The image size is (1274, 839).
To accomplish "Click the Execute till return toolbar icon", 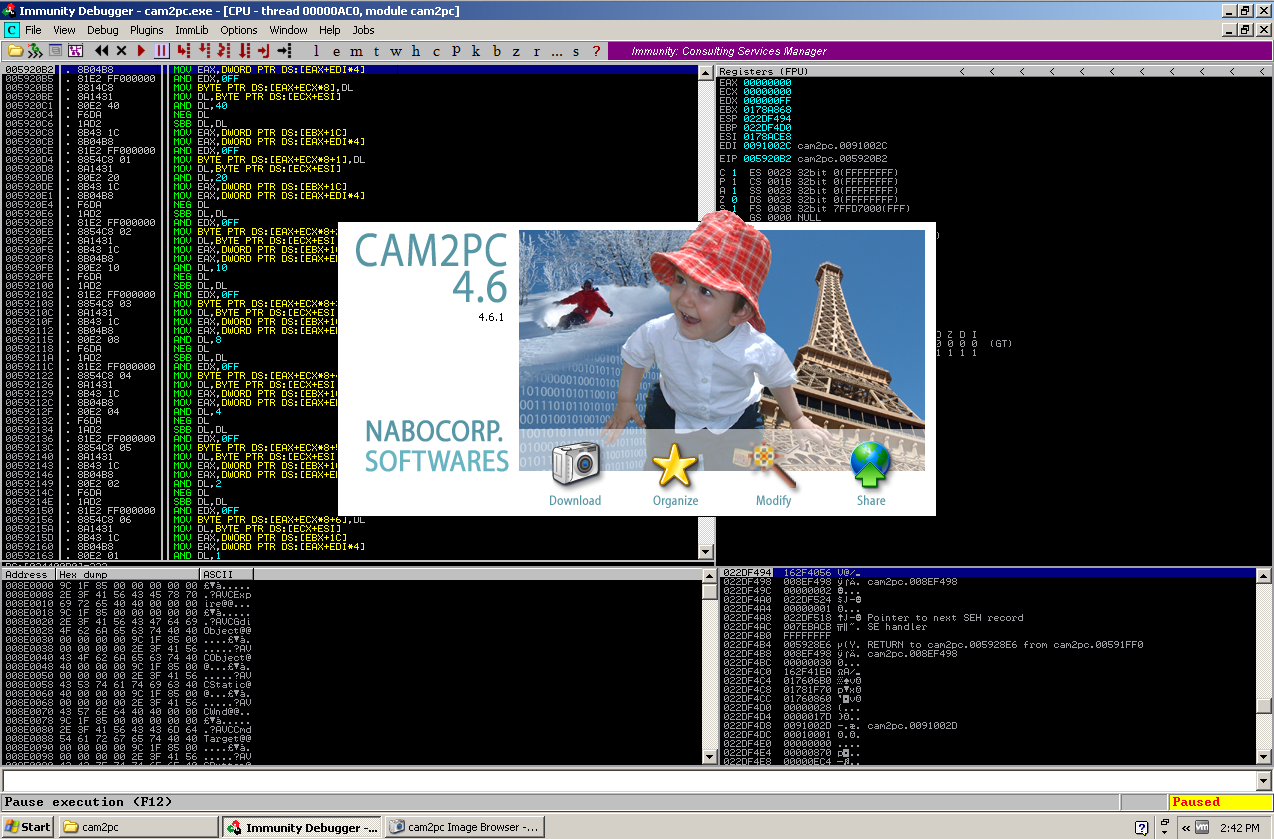I will 263,50.
